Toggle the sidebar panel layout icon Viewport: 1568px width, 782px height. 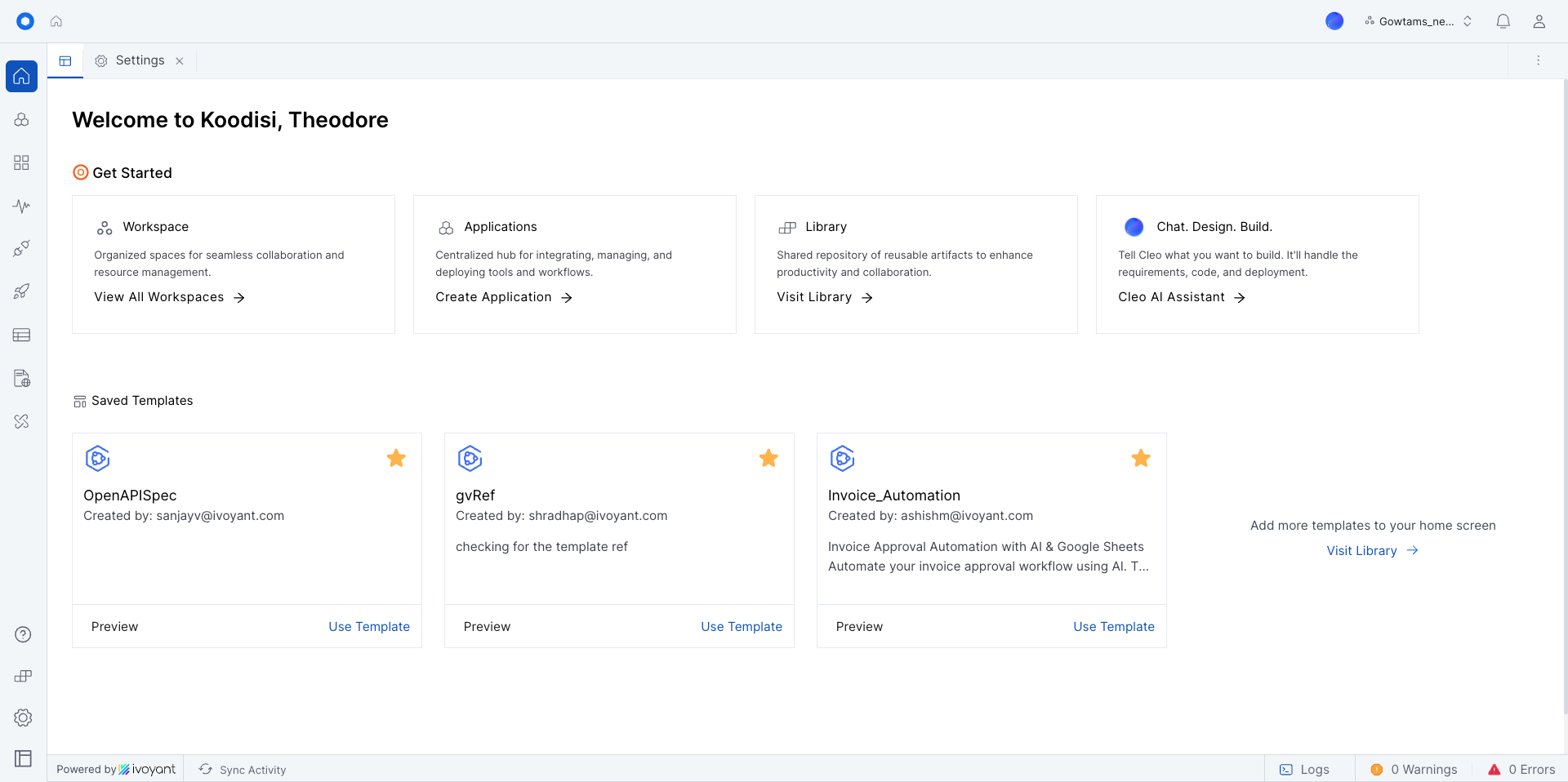click(x=23, y=758)
